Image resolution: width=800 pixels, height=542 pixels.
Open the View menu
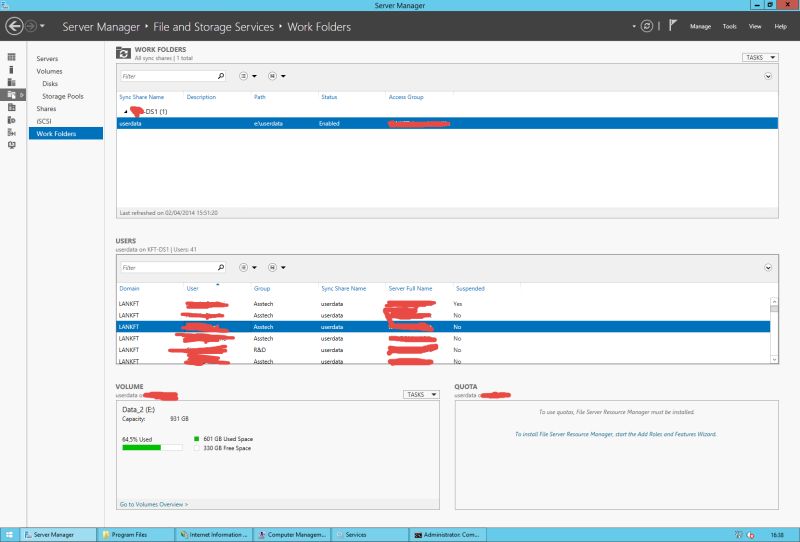(x=755, y=27)
